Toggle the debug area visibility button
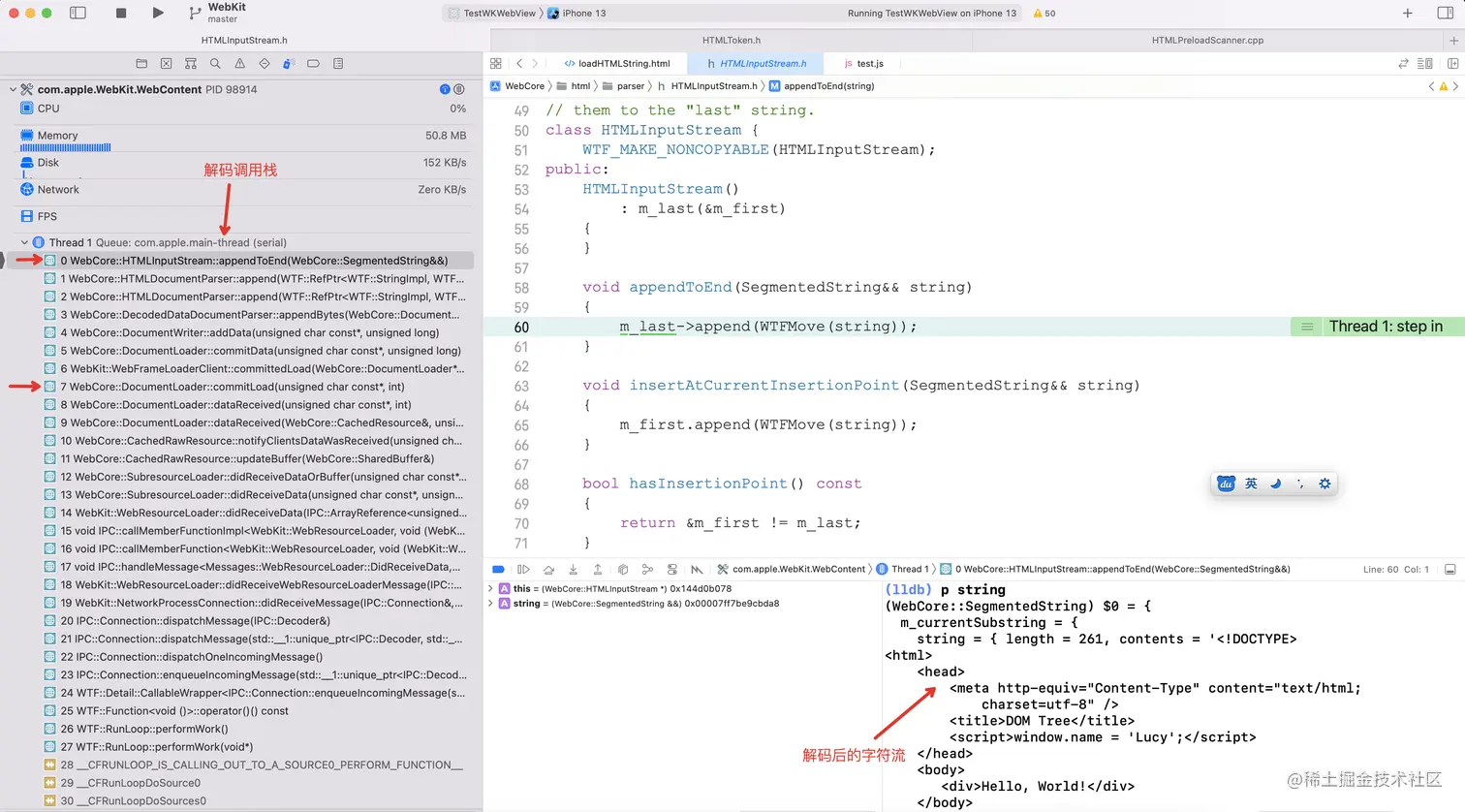This screenshot has height=812, width=1465. tap(1449, 570)
